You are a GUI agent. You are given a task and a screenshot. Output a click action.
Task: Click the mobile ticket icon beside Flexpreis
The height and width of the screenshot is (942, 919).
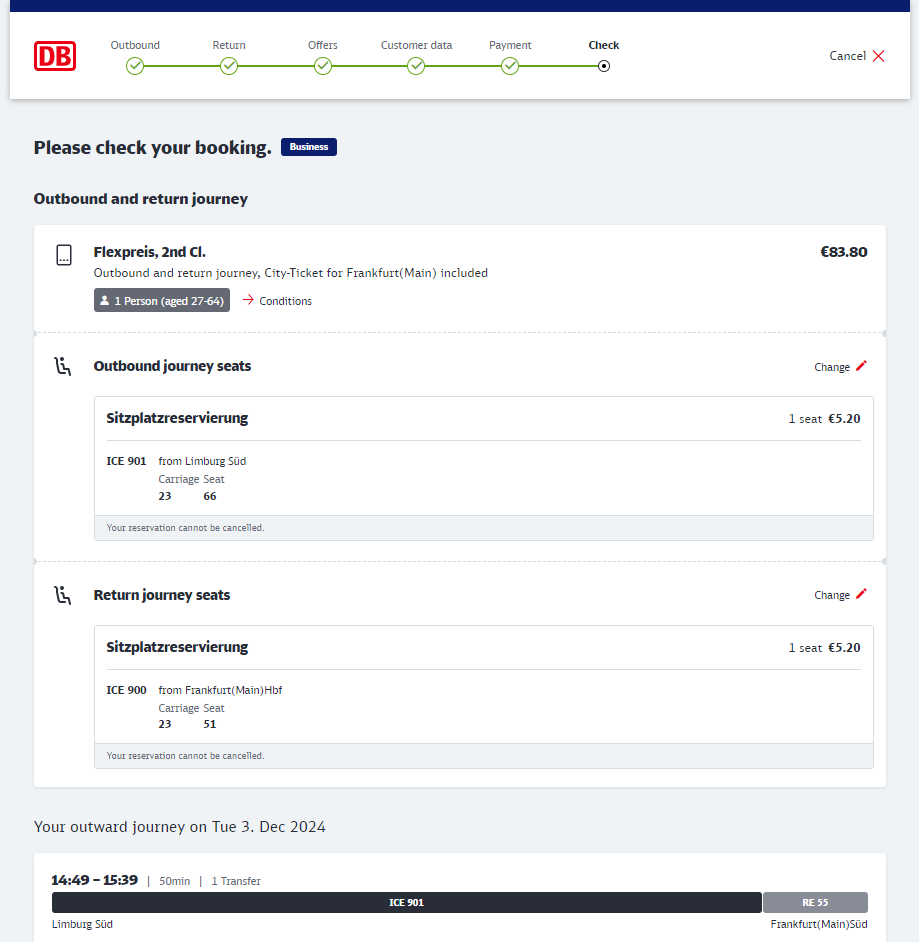click(64, 255)
